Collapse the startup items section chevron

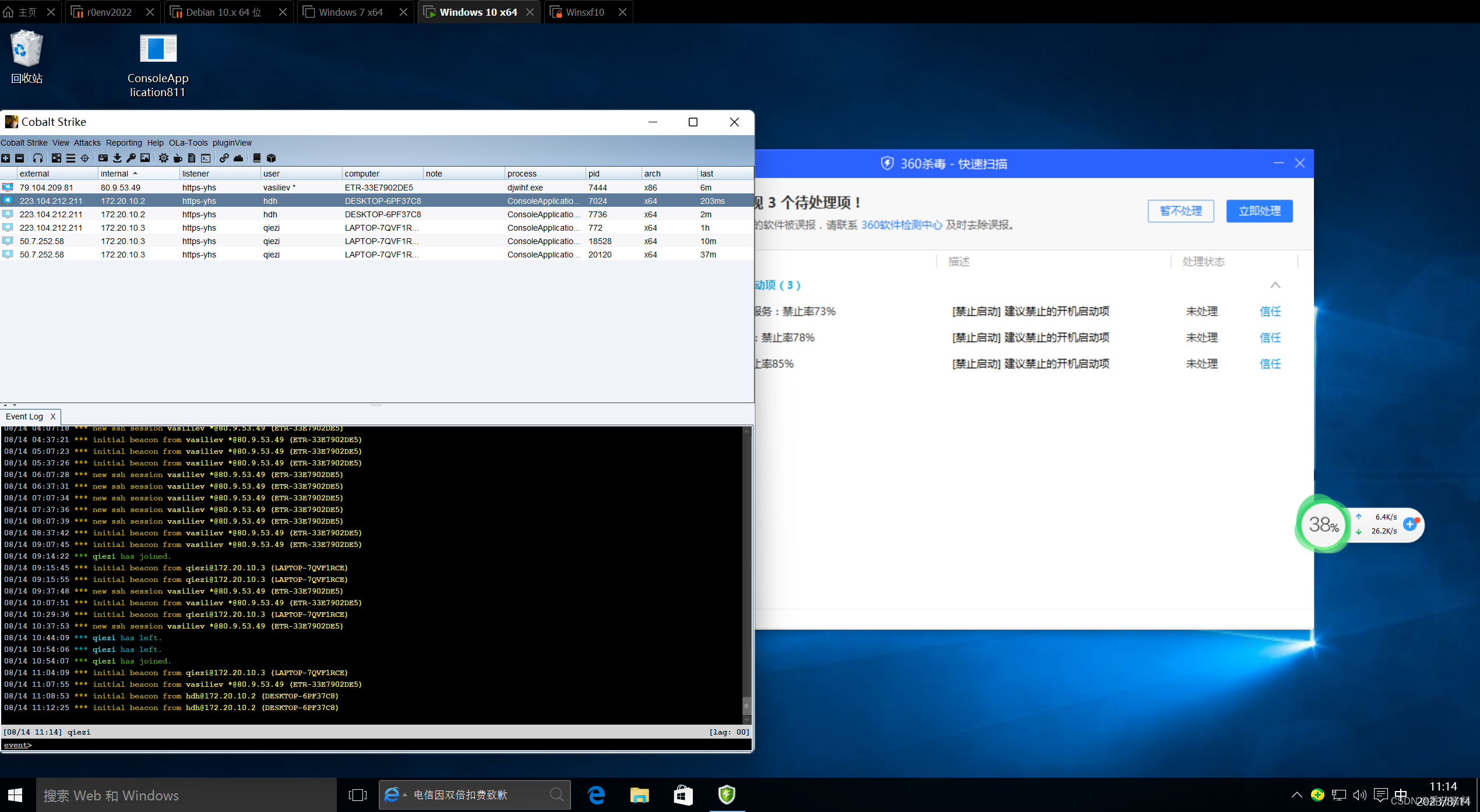click(1275, 285)
